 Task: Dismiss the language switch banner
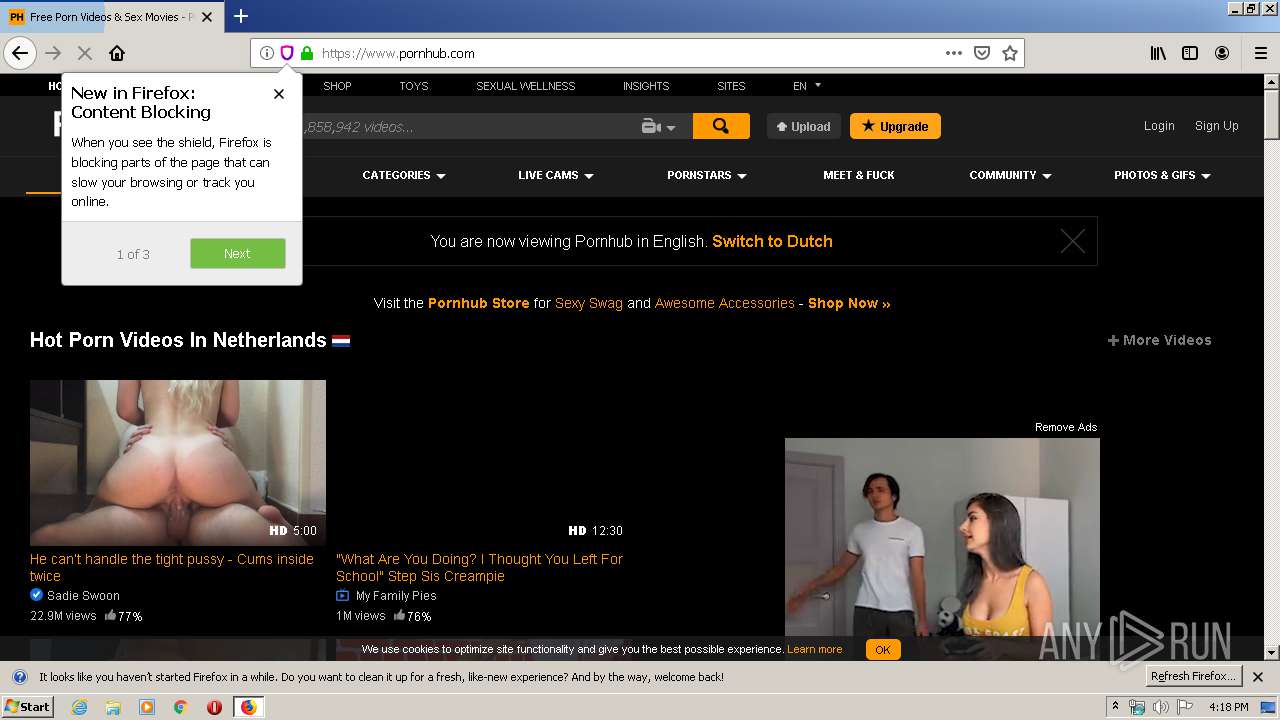tap(1073, 241)
